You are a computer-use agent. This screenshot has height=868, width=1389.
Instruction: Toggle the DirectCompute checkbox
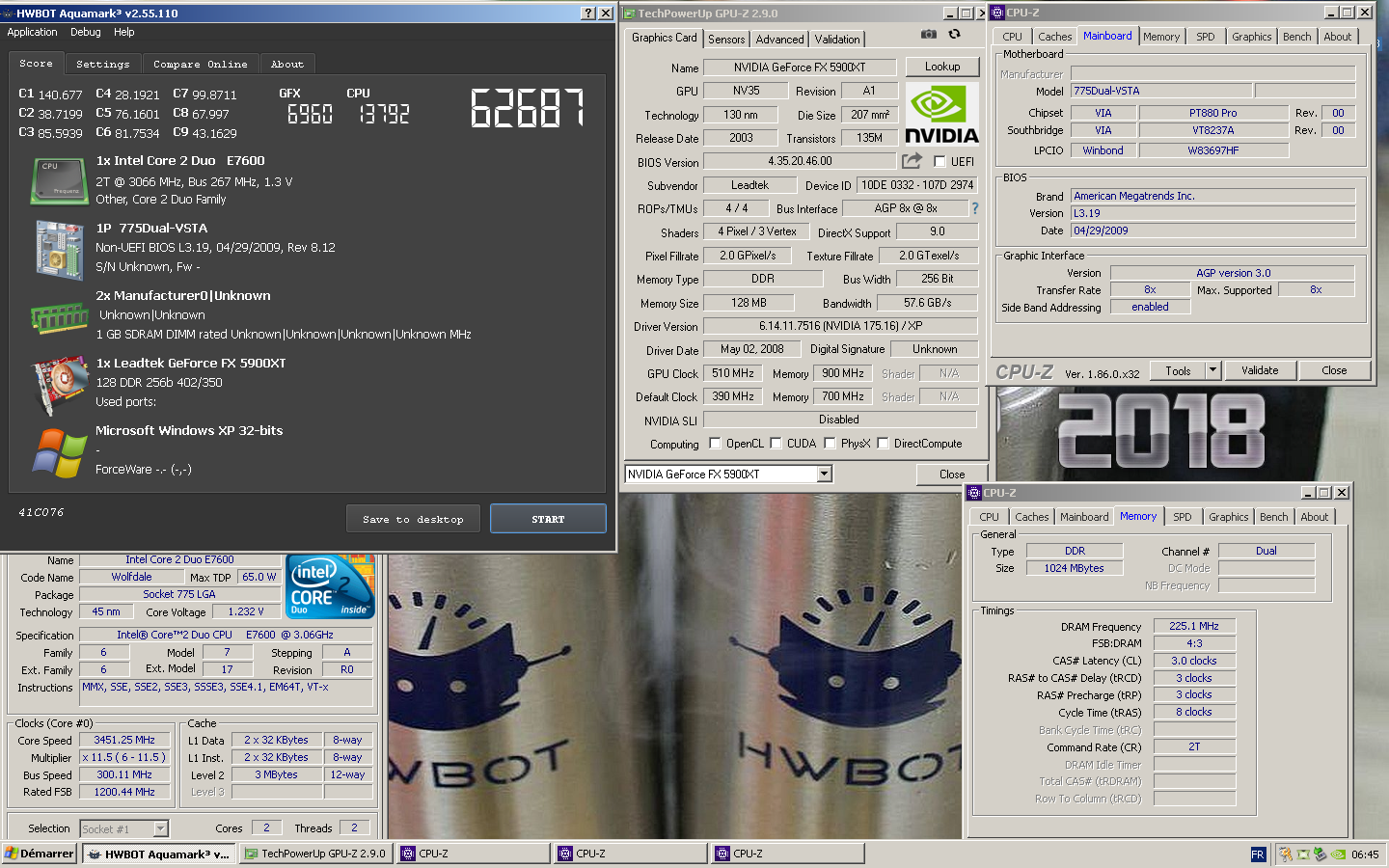(883, 444)
